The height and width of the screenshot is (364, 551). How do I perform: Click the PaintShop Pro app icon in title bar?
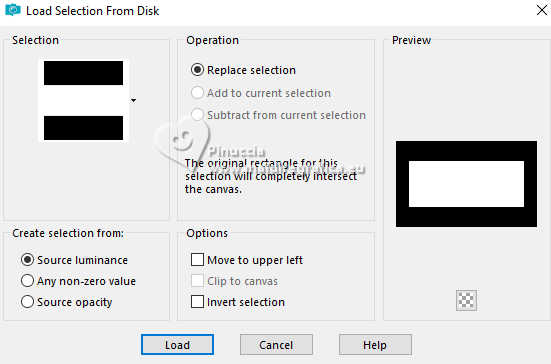13,10
